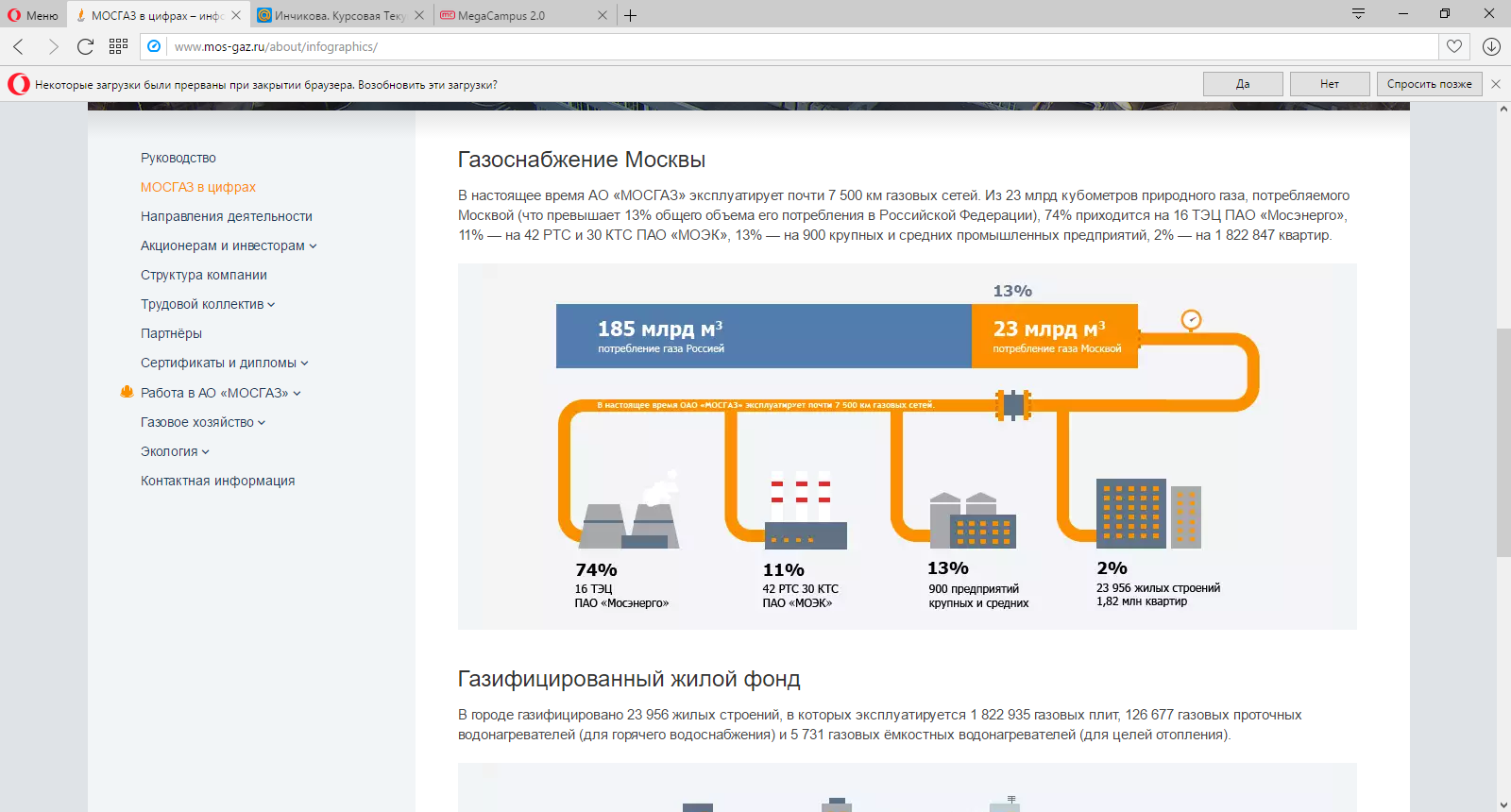Image resolution: width=1511 pixels, height=812 pixels.
Task: Click the Газифицированный жилой фонд heading
Action: 629,679
